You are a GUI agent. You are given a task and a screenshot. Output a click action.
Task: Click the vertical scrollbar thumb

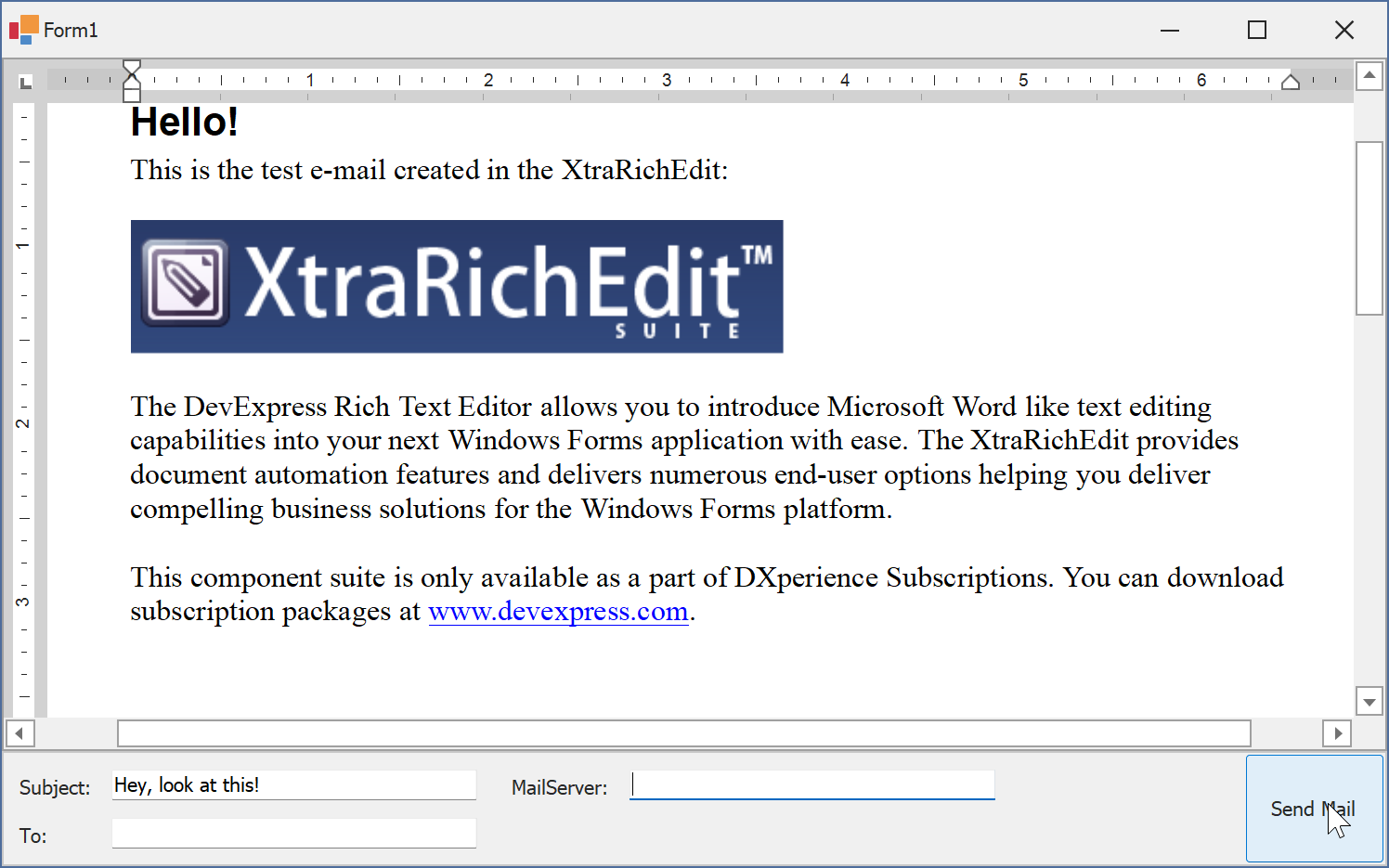(x=1370, y=228)
